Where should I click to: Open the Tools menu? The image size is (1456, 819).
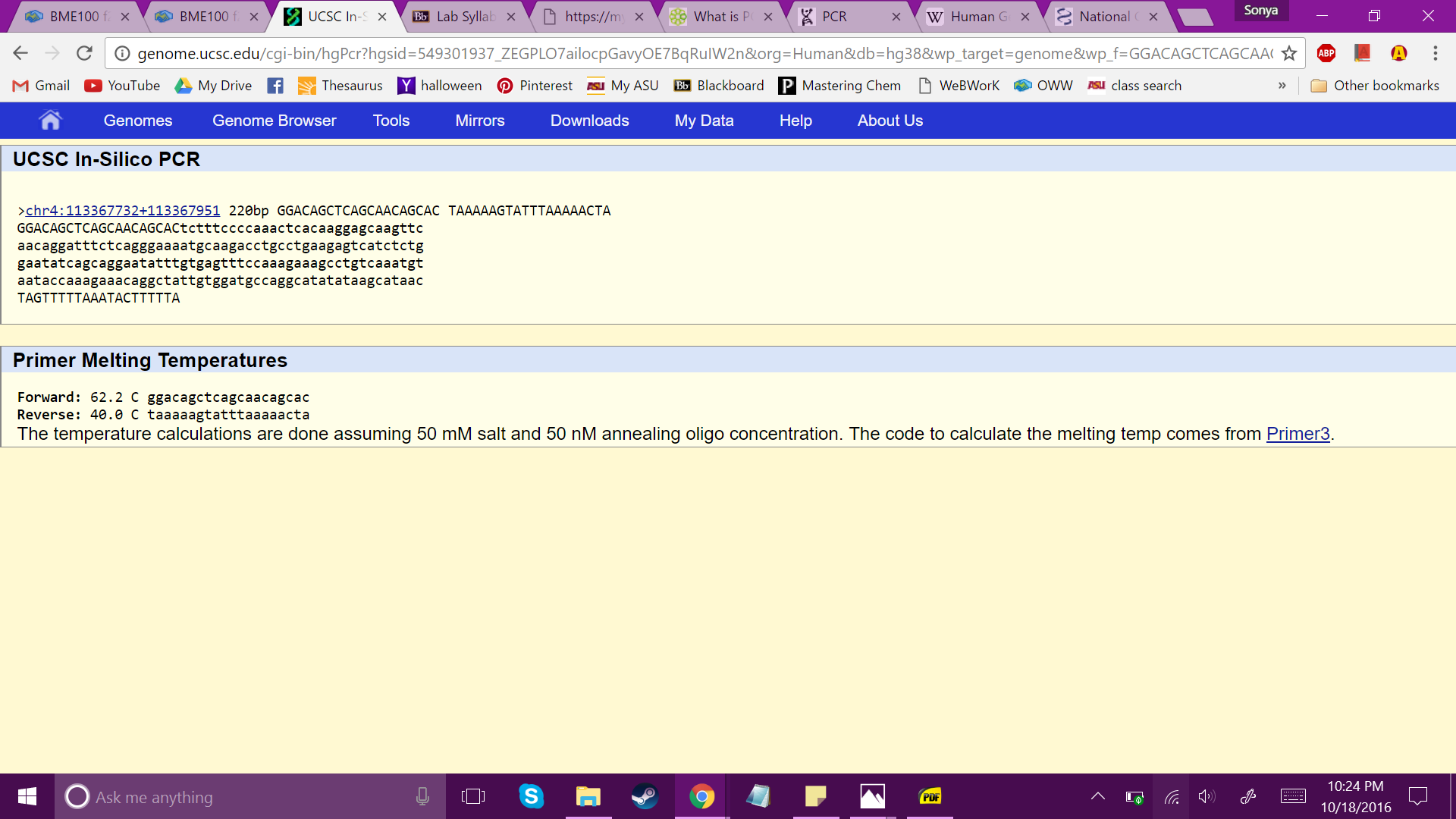391,121
